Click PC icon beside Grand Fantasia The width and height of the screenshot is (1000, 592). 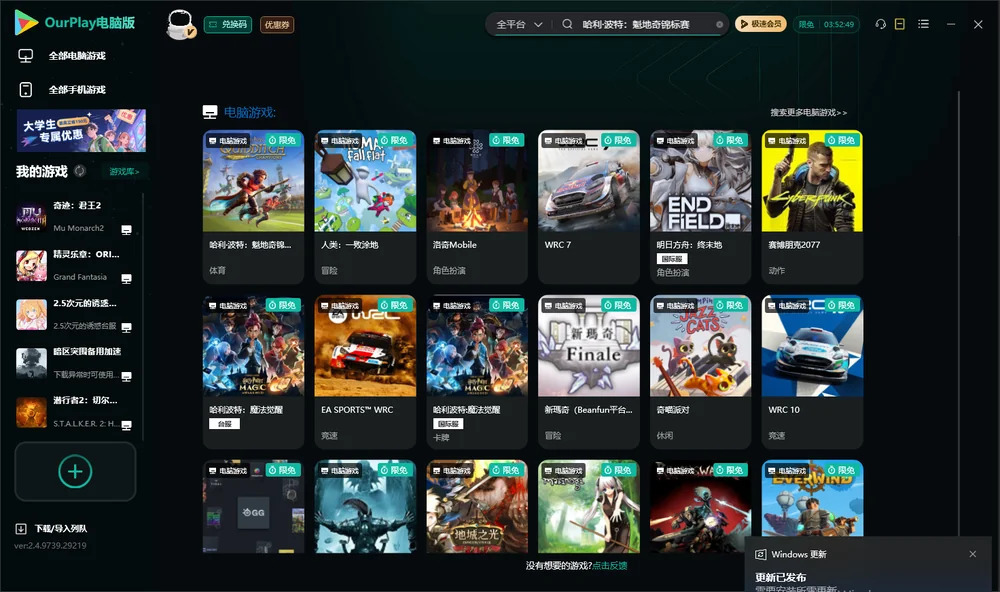point(126,279)
